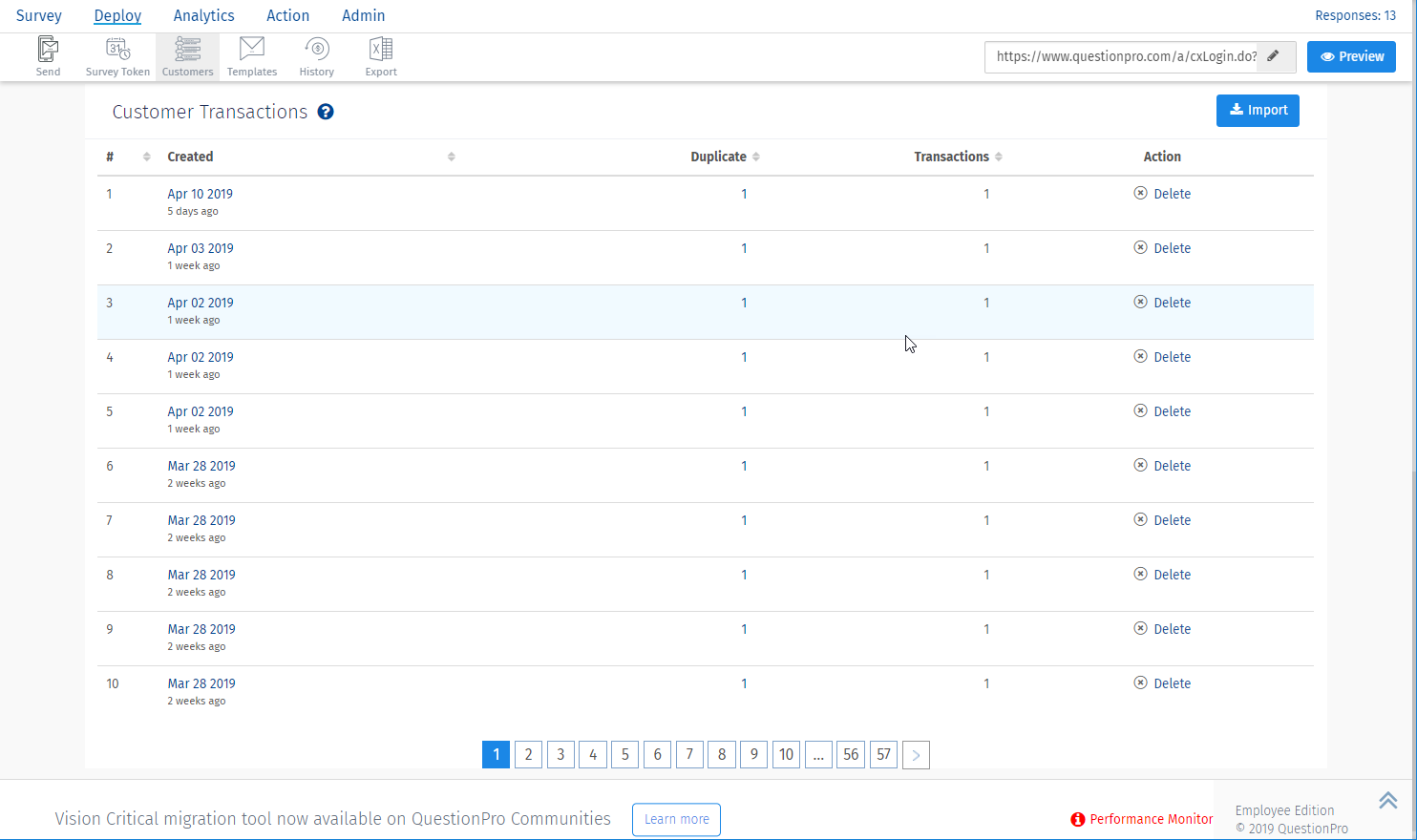Click the 'Employee Edition' footer text

coord(1284,810)
